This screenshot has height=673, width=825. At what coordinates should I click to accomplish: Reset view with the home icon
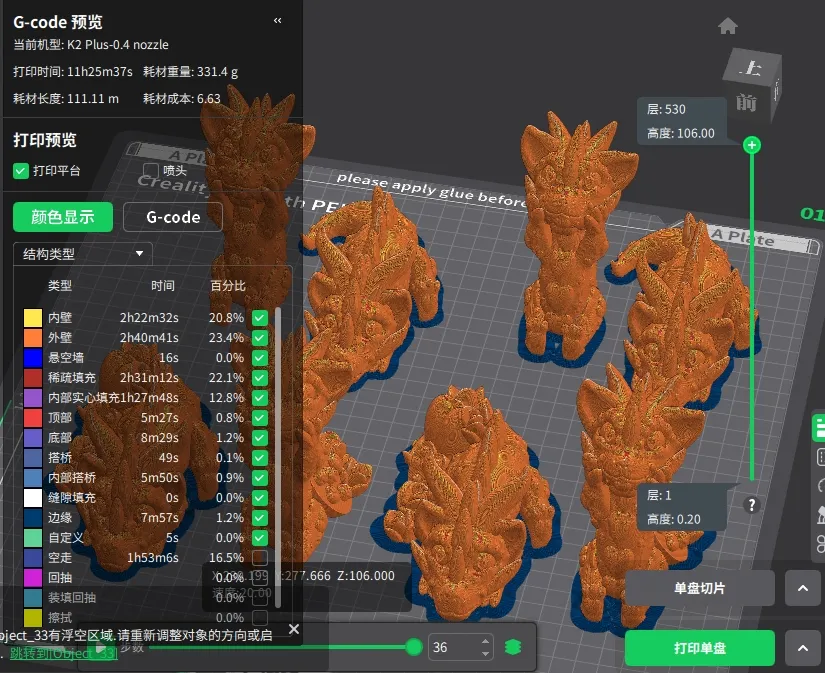coord(728,26)
